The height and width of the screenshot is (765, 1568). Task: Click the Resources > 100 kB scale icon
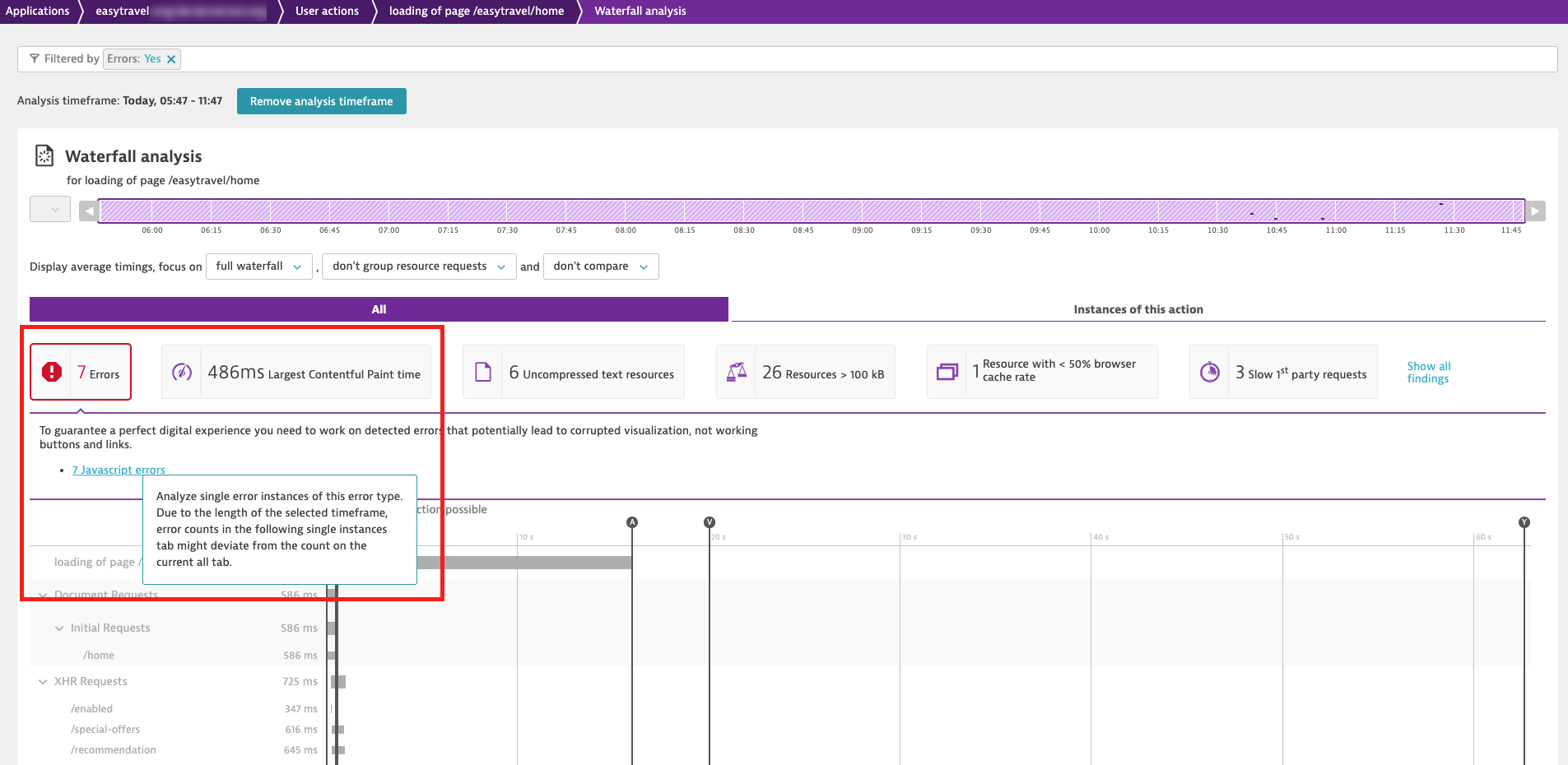pos(737,373)
